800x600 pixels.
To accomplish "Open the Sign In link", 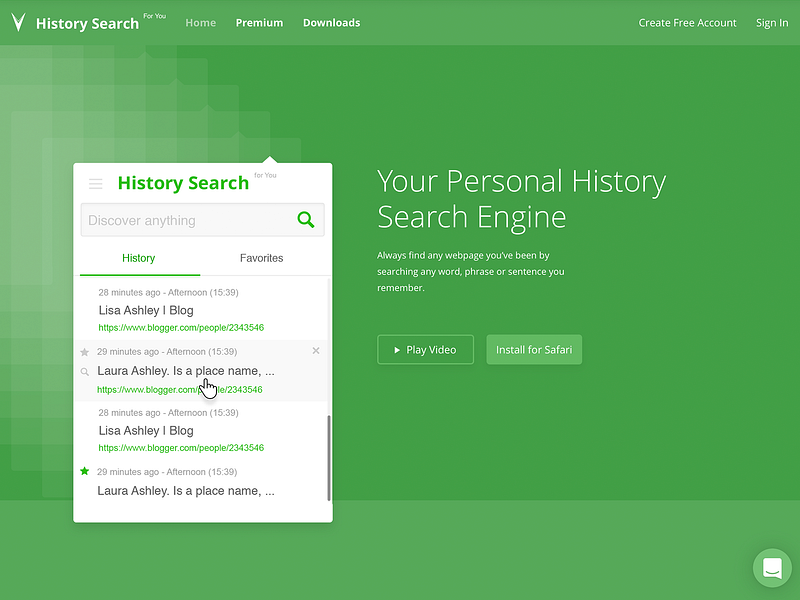I will point(772,22).
